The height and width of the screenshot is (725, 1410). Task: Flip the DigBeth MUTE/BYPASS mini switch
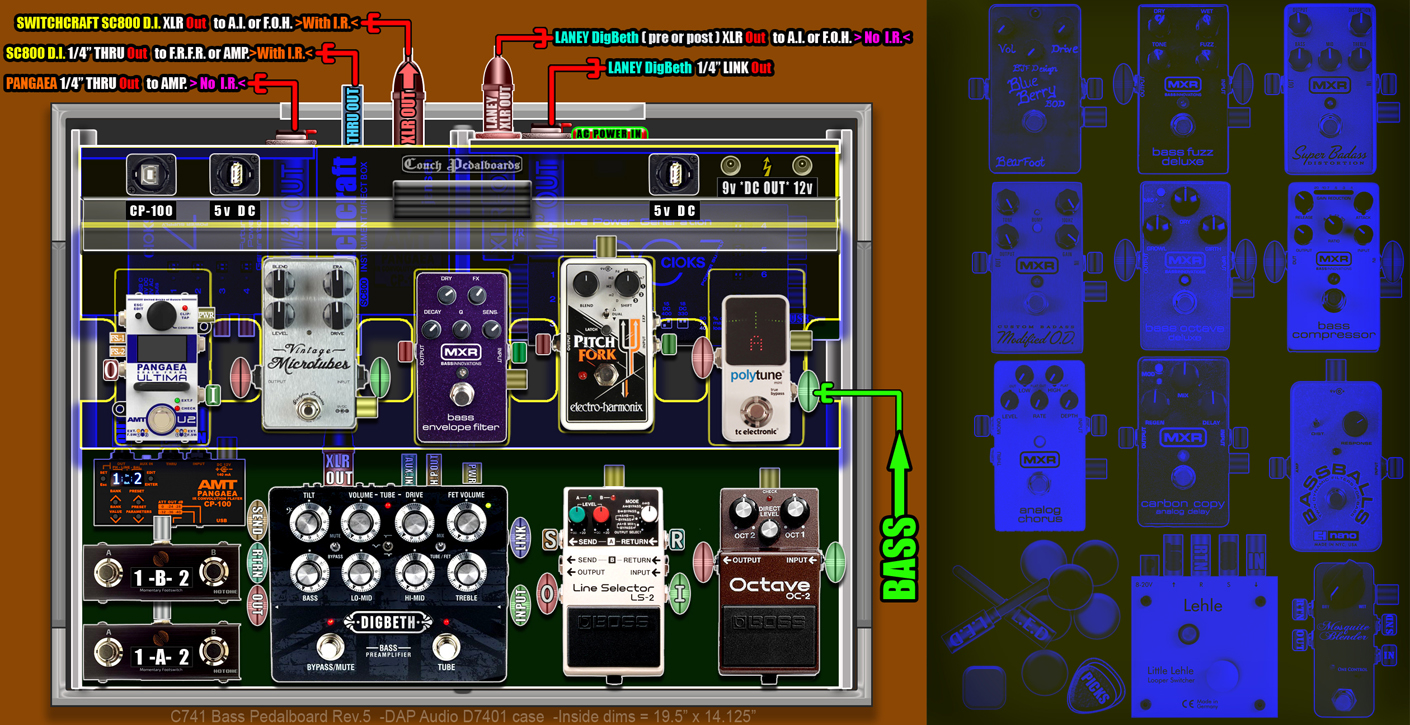coord(334,547)
